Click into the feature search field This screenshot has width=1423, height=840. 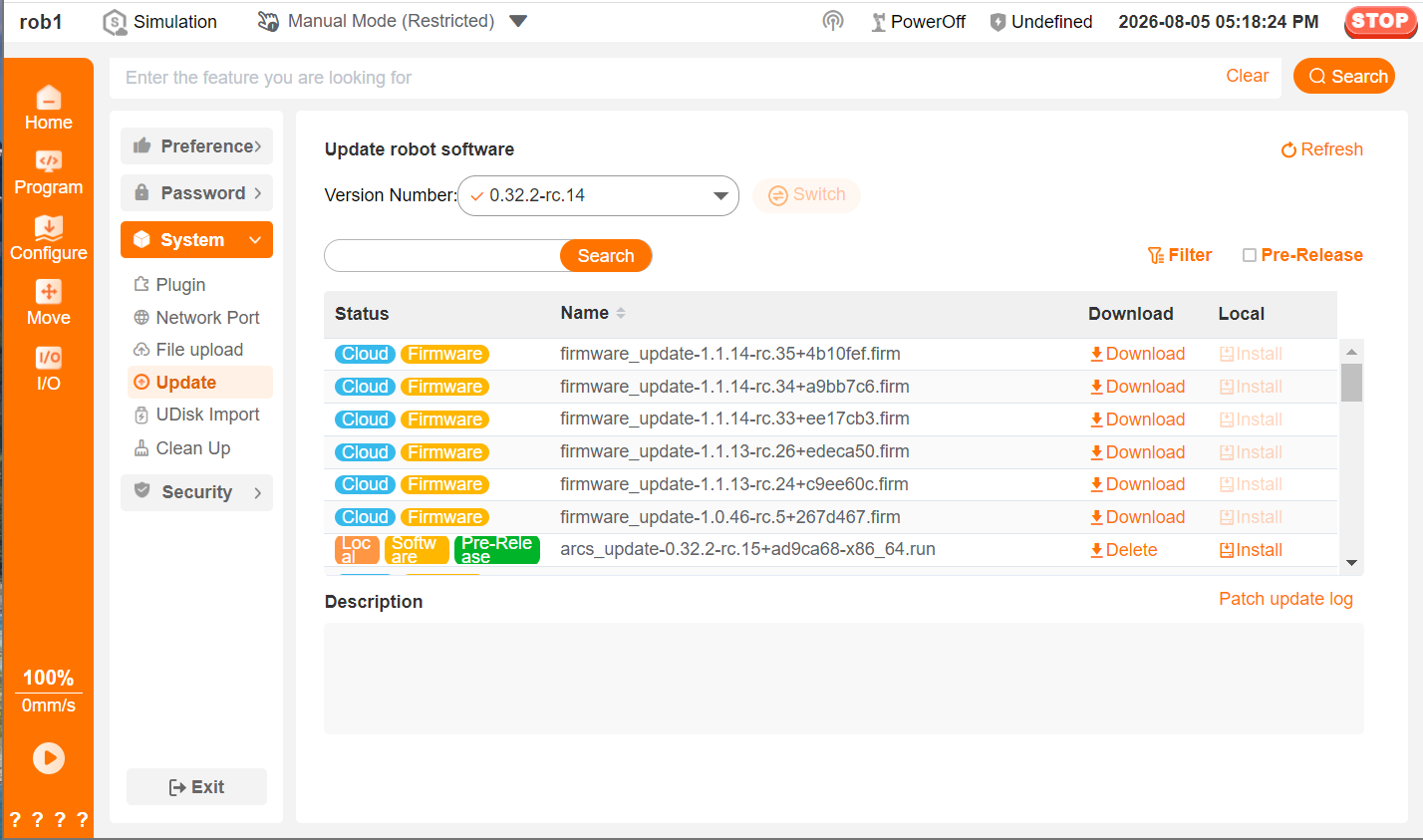[668, 78]
